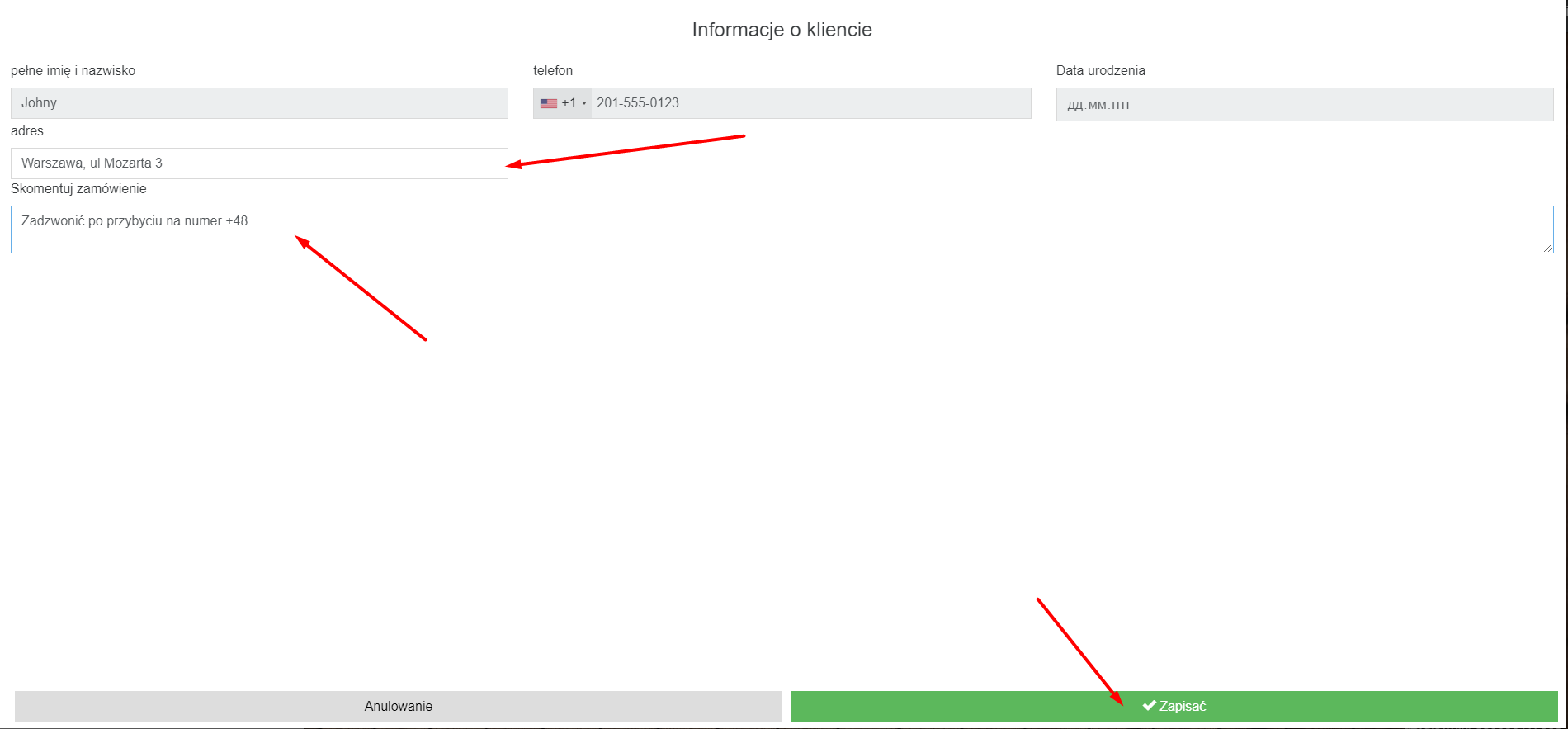Click the checkmark icon on Zapisać
Image resolution: width=1568 pixels, height=729 pixels.
click(1149, 706)
